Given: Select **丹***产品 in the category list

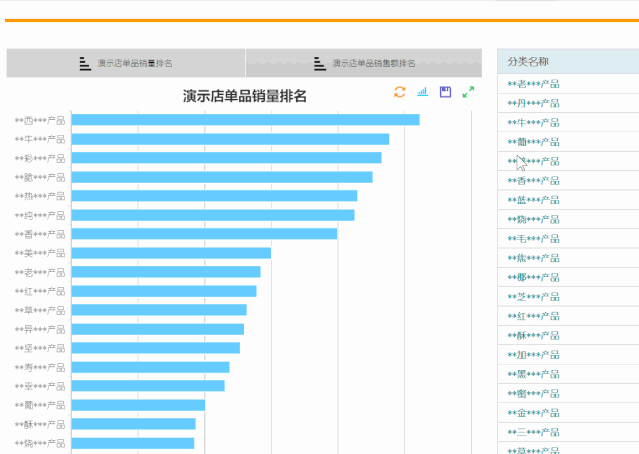Looking at the screenshot, I should 534,103.
